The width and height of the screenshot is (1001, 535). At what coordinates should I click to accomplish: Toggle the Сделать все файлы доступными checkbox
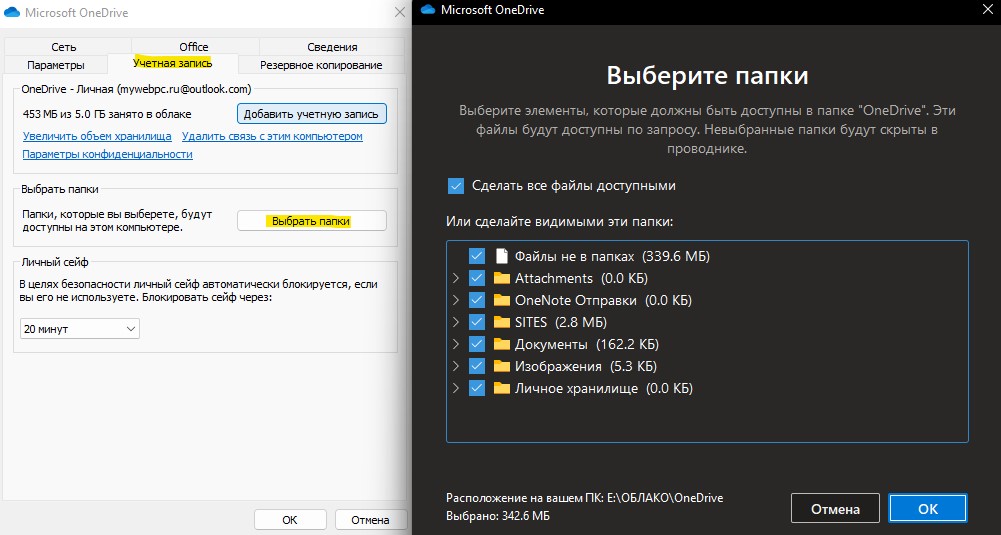456,186
